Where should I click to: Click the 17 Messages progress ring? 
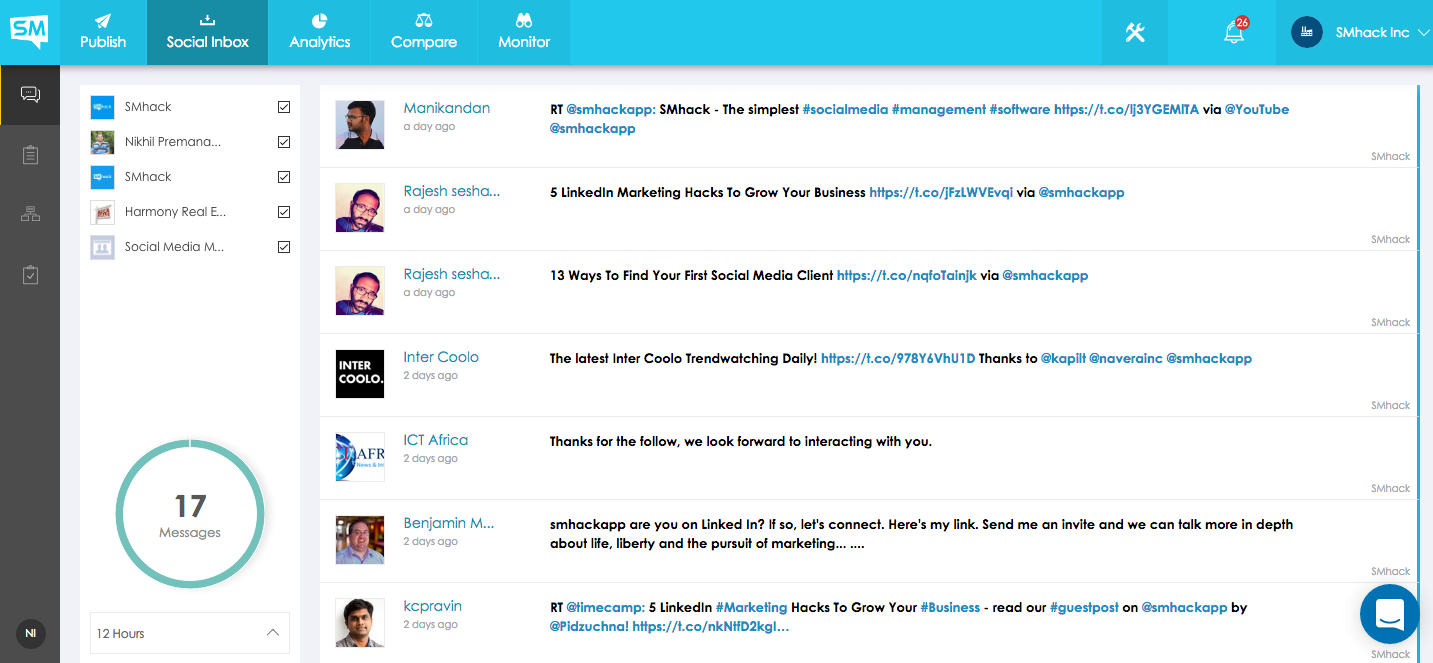190,513
